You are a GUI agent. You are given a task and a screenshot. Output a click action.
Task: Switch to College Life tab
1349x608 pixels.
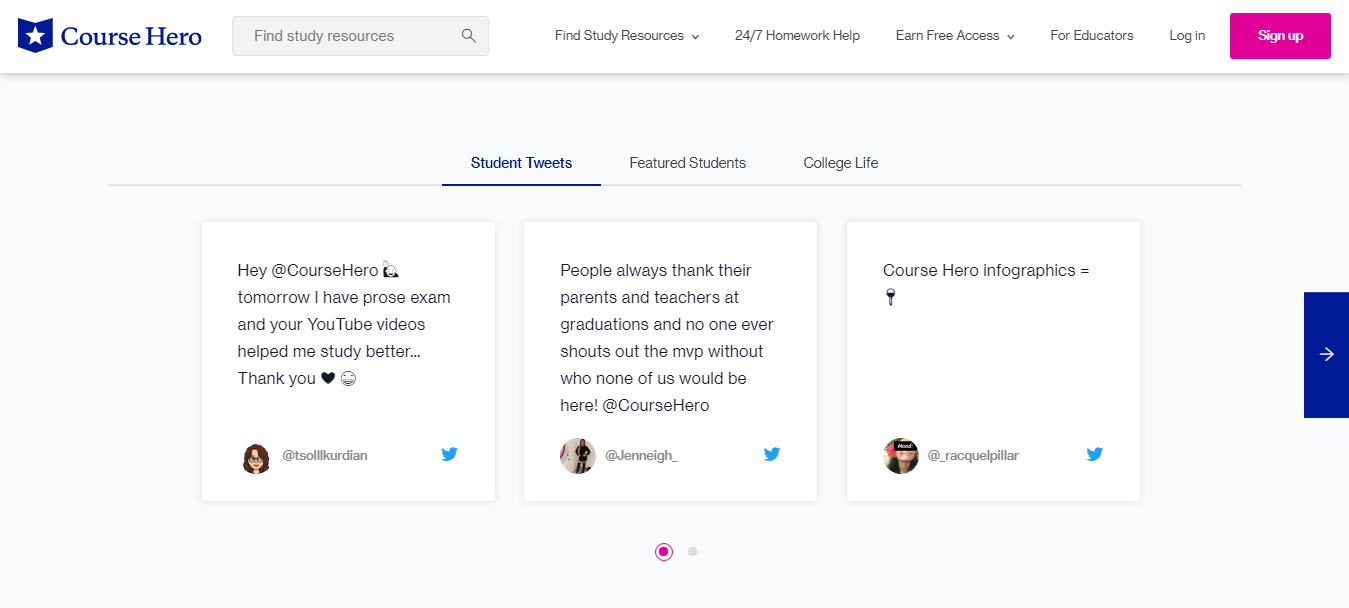[840, 163]
